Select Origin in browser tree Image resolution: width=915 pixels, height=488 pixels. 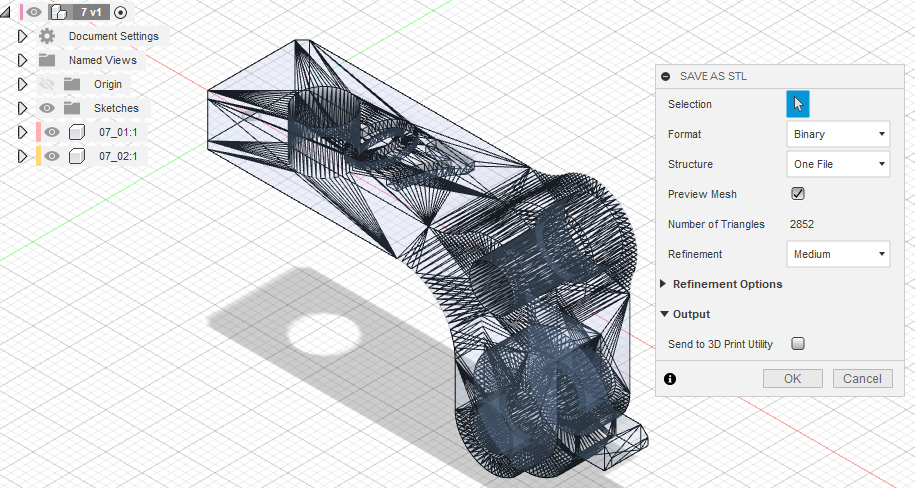click(108, 84)
